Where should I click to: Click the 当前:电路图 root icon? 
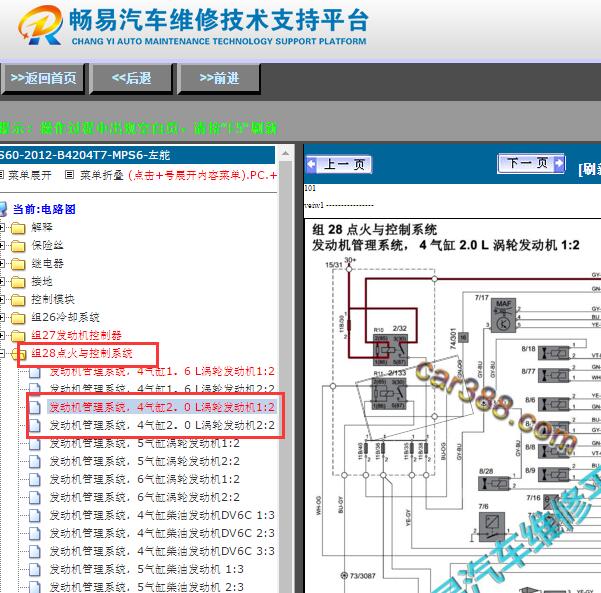tap(3, 209)
